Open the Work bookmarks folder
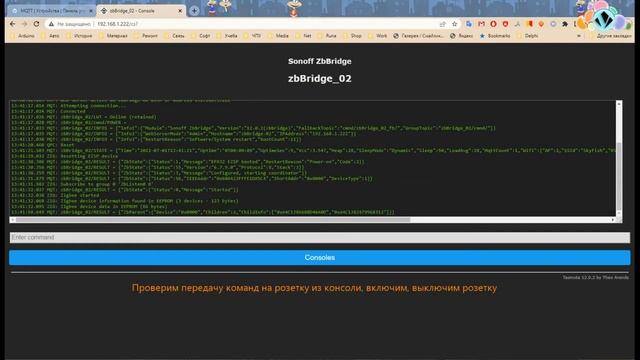This screenshot has height=360, width=640. (x=378, y=36)
